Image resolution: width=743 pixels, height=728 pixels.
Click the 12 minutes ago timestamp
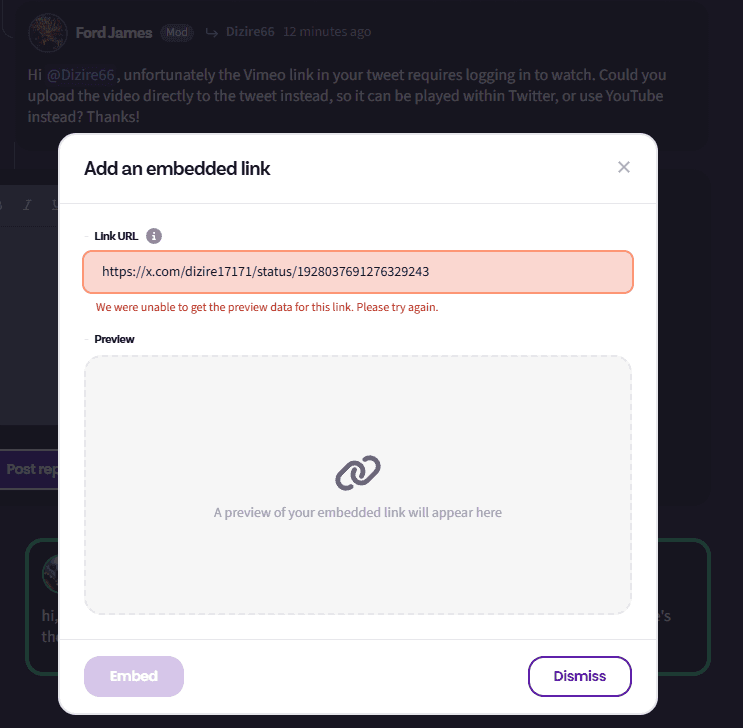click(327, 32)
